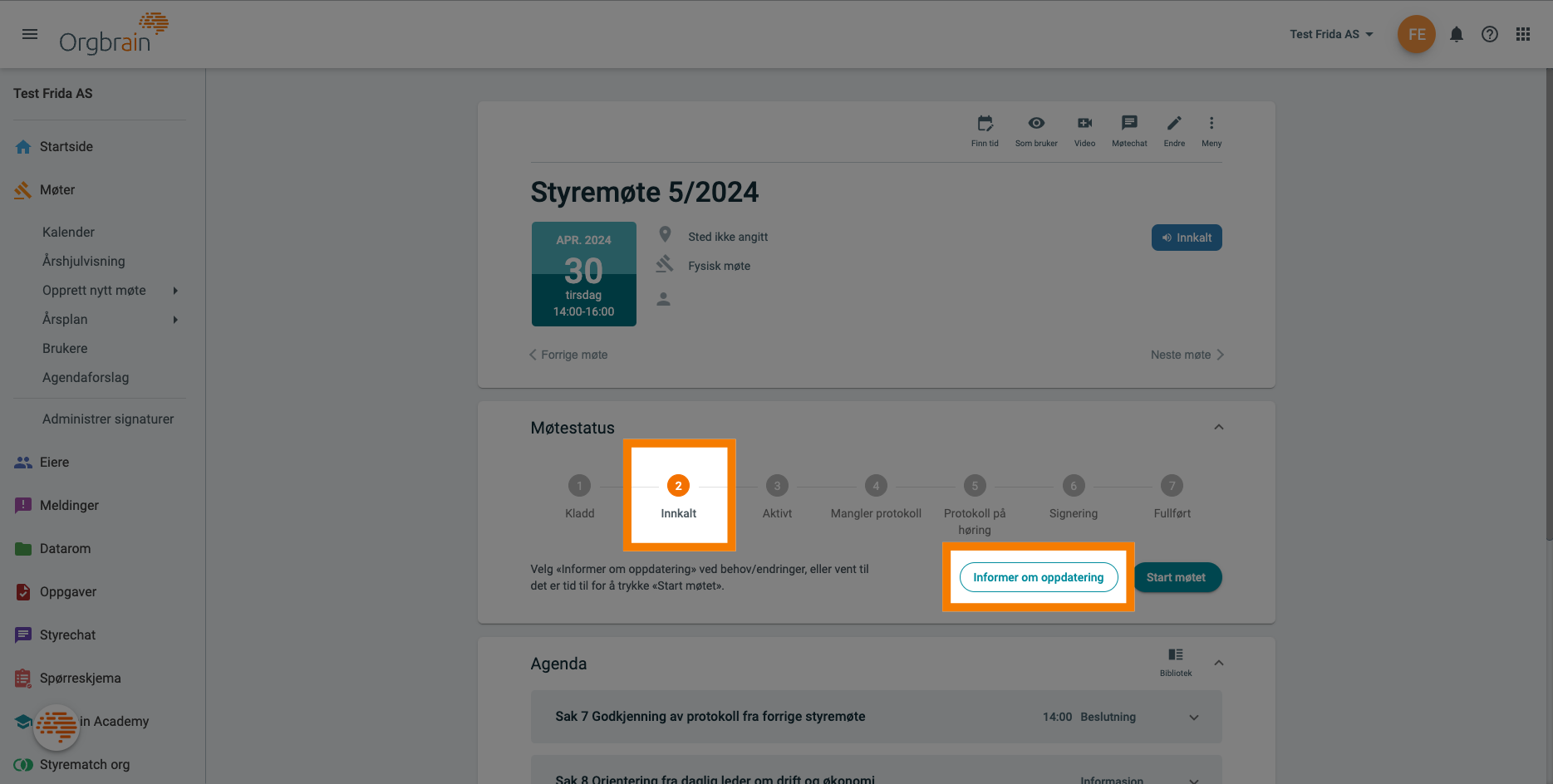Go to Forrige møte
This screenshot has height=784, width=1553.
(x=568, y=355)
